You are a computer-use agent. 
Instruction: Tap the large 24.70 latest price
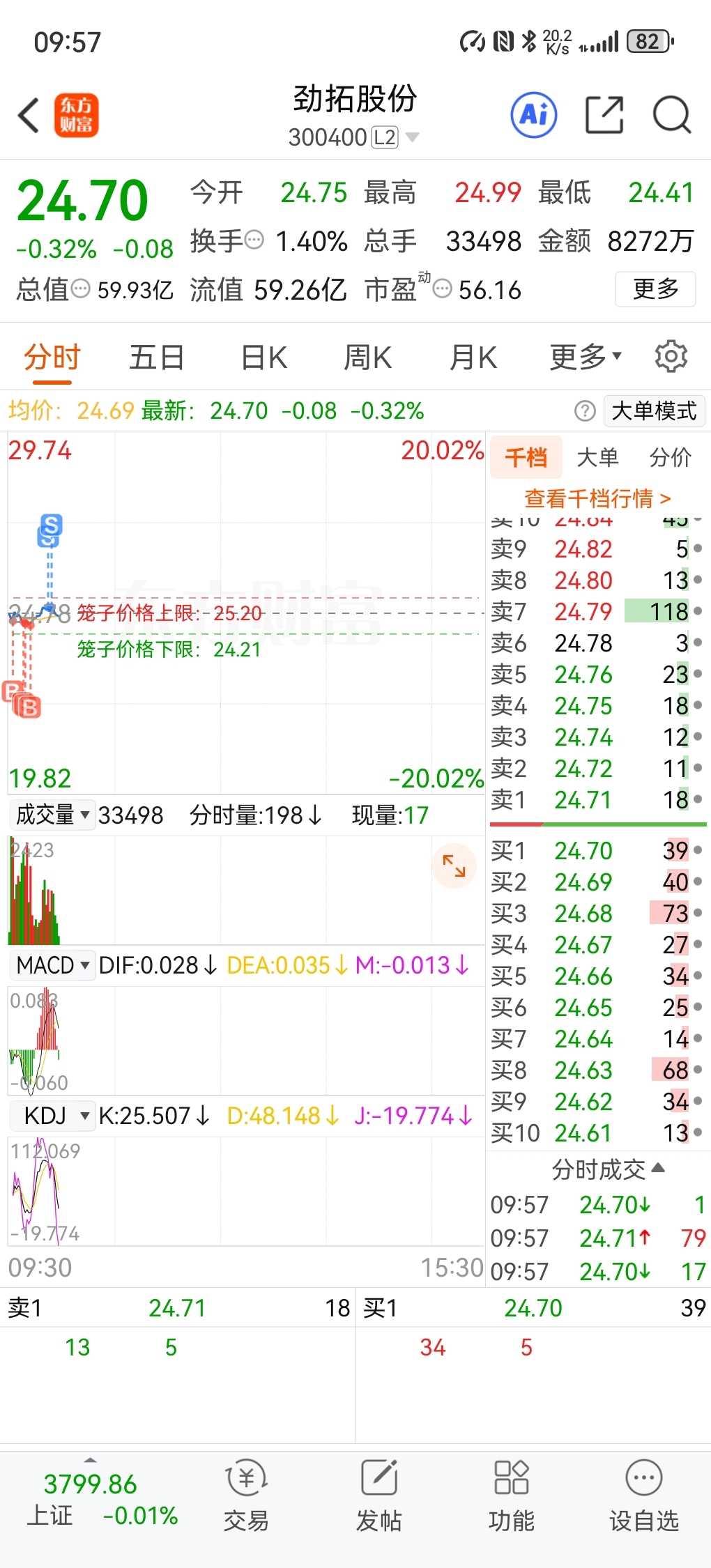pyautogui.click(x=82, y=201)
